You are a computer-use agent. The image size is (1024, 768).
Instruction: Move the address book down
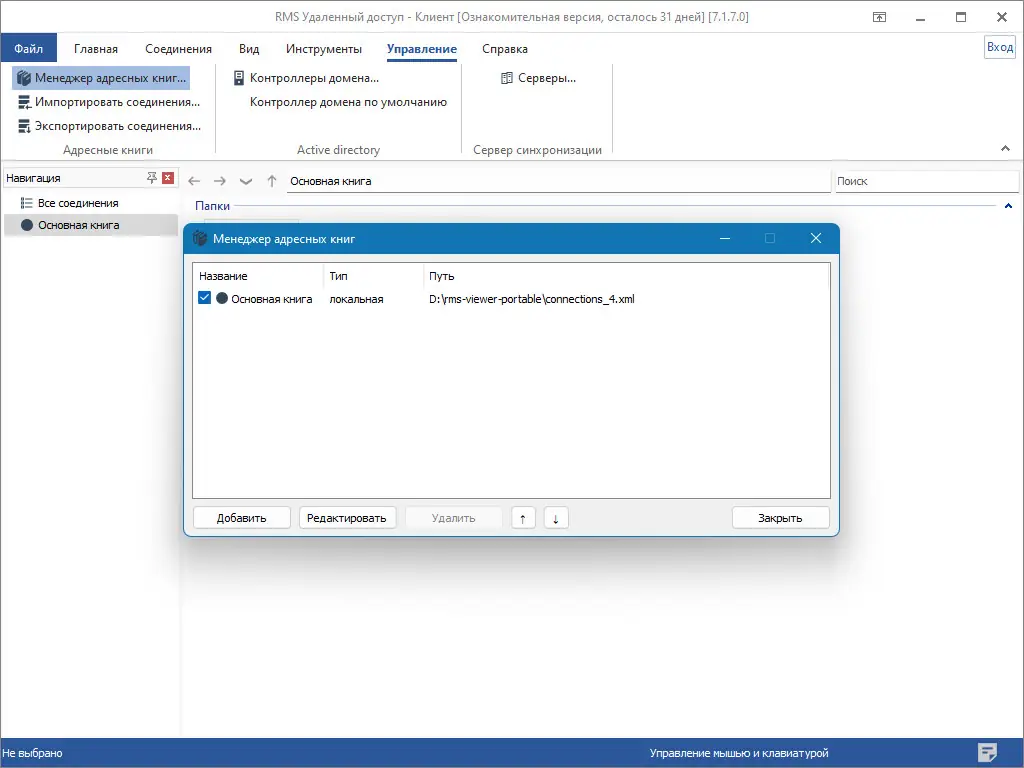click(556, 518)
